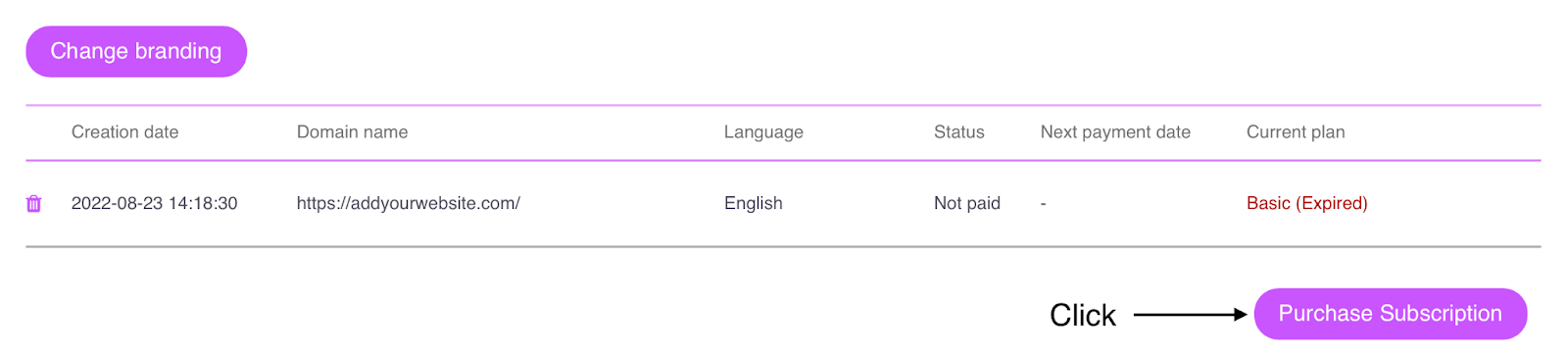Select the Not paid status cell
This screenshot has height=360, width=1568.
tap(967, 203)
